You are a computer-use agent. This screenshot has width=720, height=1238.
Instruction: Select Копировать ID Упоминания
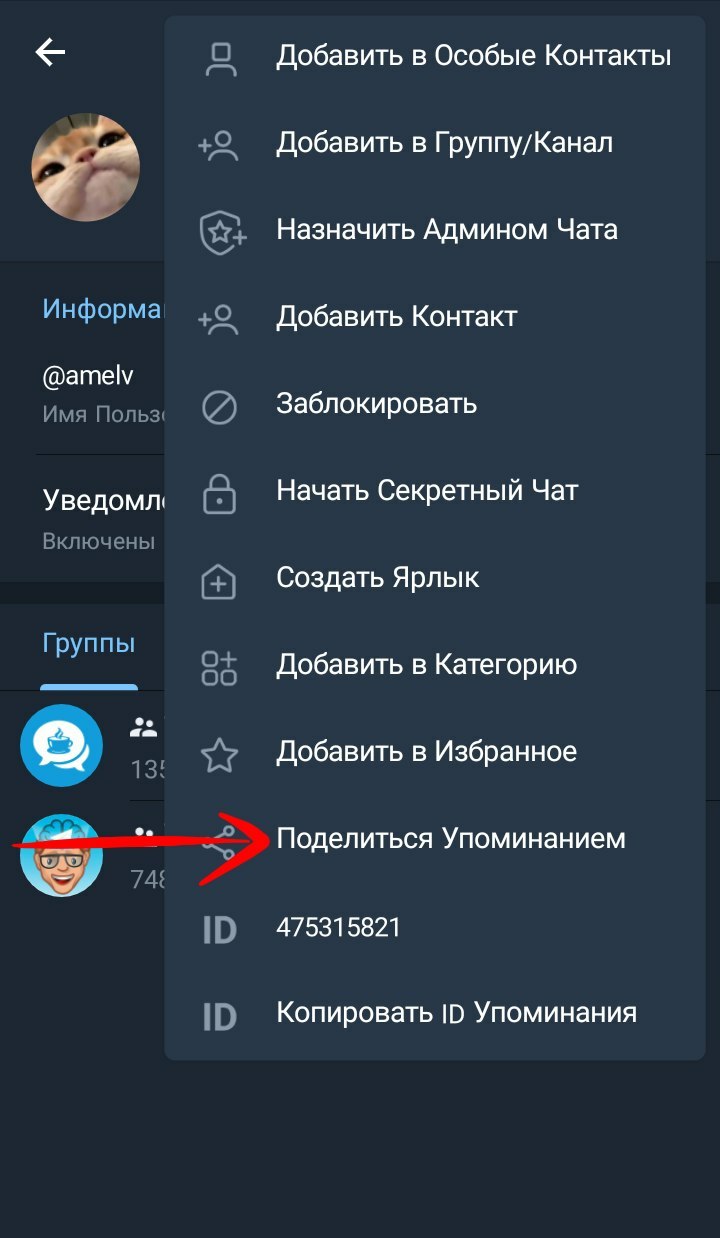coord(456,1012)
